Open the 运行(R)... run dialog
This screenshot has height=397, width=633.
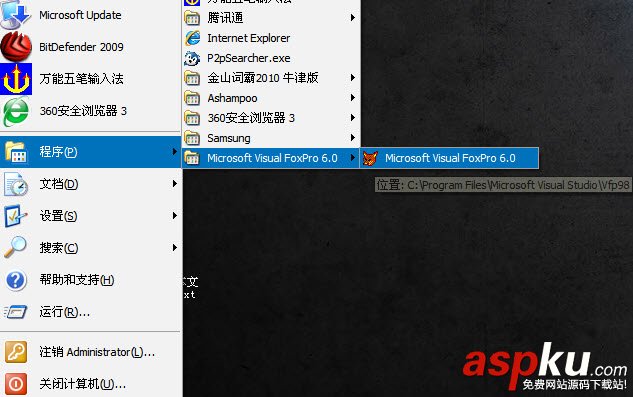click(x=90, y=312)
